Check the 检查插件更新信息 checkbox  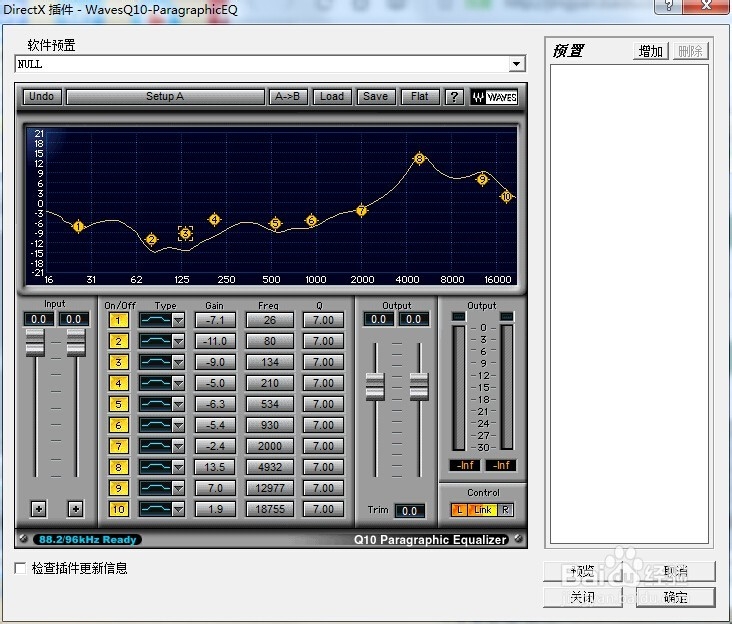pos(20,568)
